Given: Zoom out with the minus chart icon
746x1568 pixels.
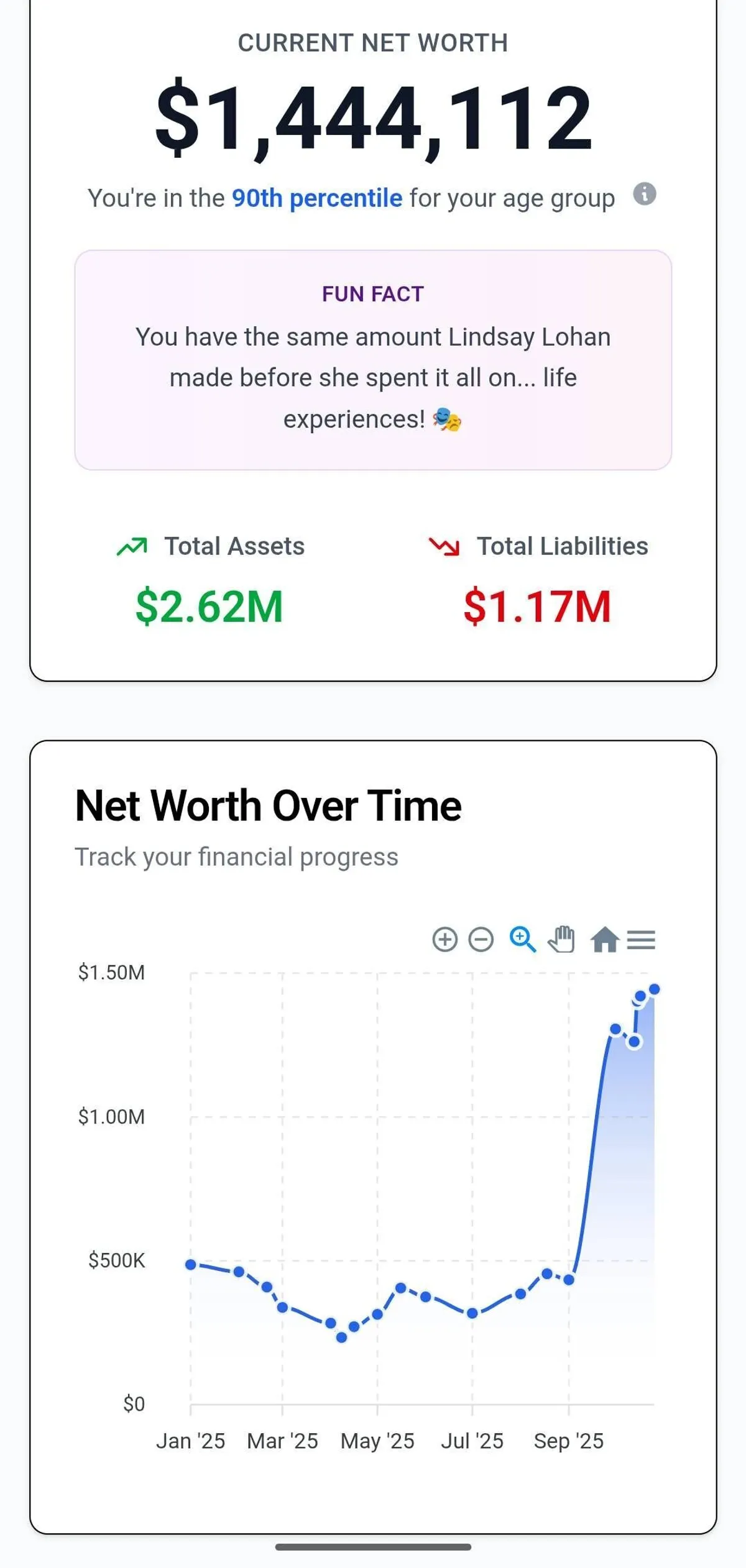Looking at the screenshot, I should click(x=481, y=939).
